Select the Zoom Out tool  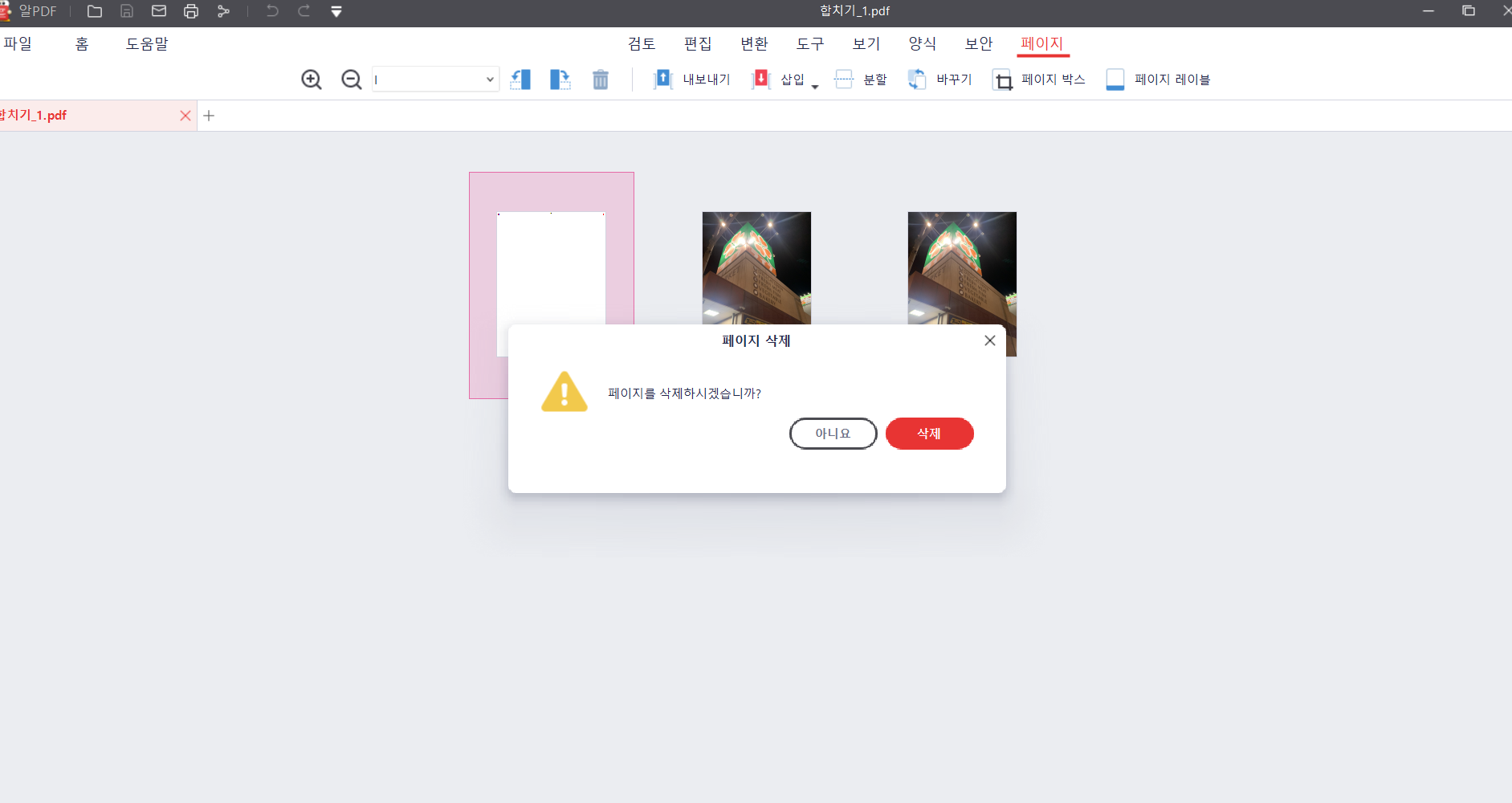pos(351,79)
